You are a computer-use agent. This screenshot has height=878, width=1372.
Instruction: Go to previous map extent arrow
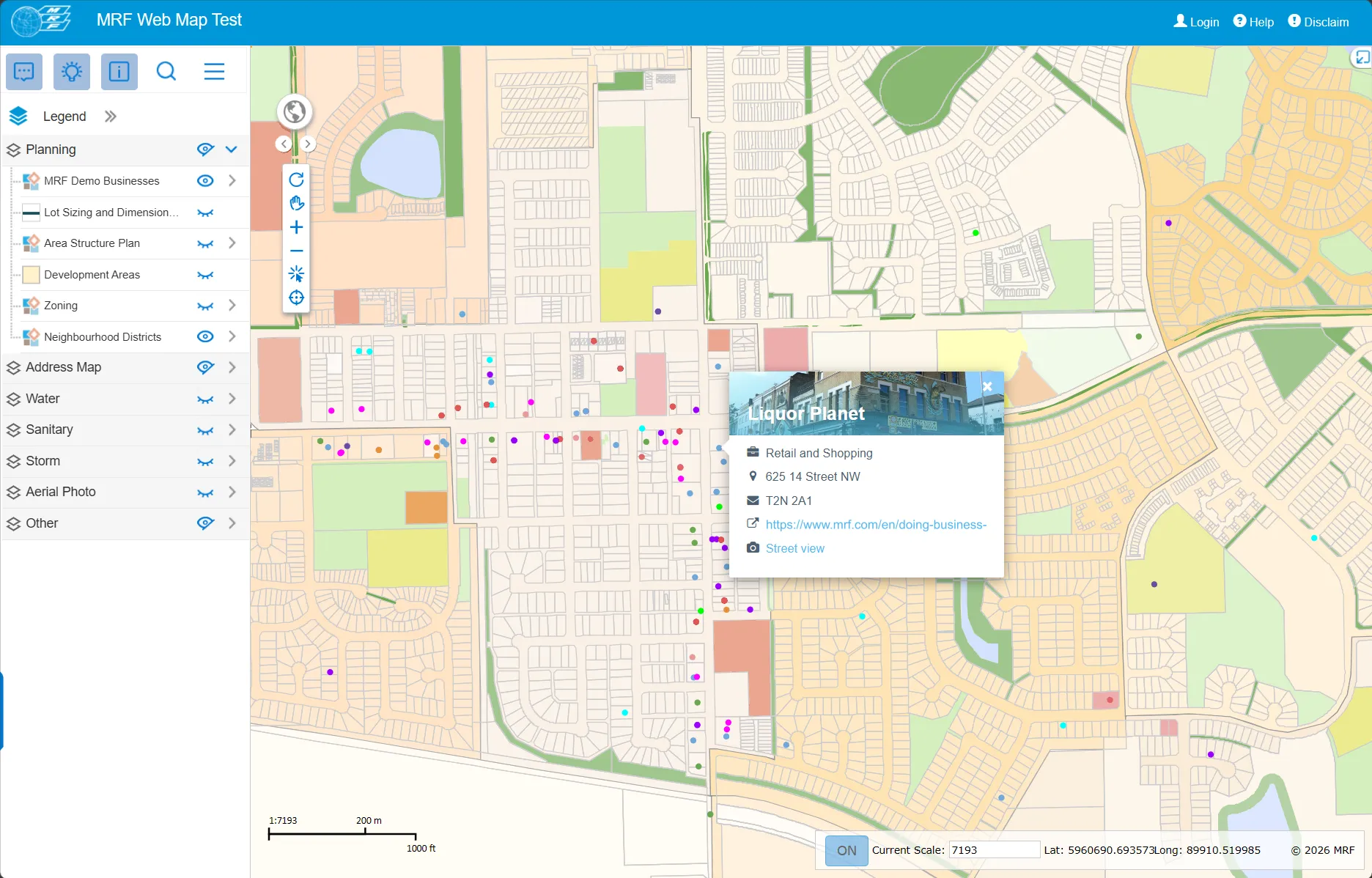tap(284, 144)
